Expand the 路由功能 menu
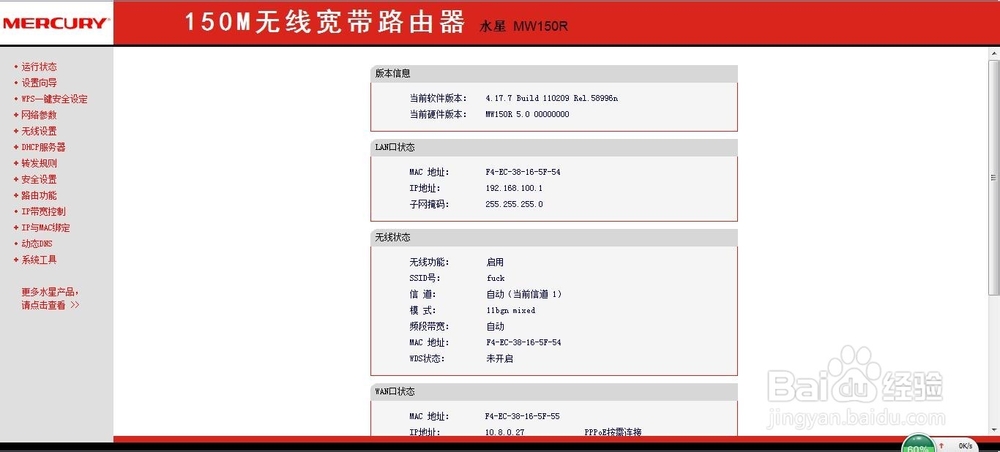Viewport: 1000px width, 452px height. tap(39, 196)
